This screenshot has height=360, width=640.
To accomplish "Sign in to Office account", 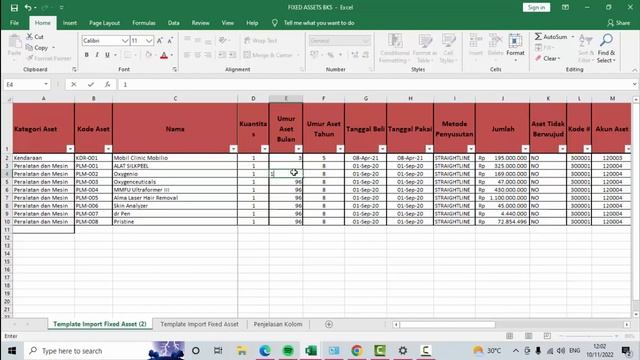I will pos(536,7).
